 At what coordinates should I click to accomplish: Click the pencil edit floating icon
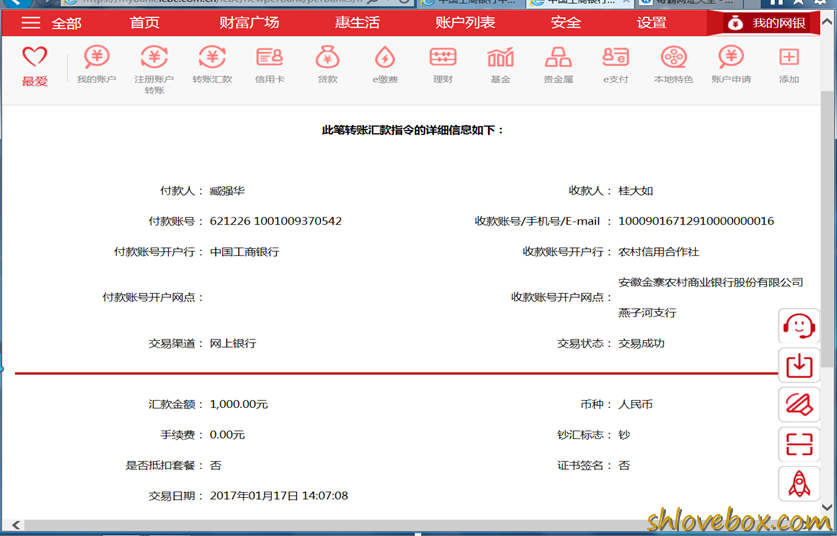pyautogui.click(x=799, y=405)
